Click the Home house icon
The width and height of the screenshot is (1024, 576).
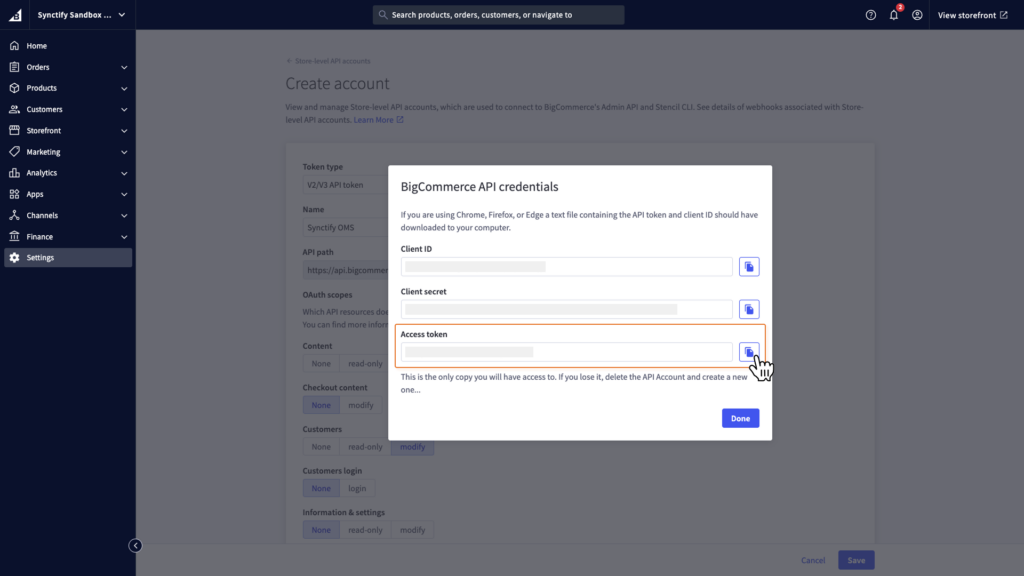pyautogui.click(x=14, y=46)
